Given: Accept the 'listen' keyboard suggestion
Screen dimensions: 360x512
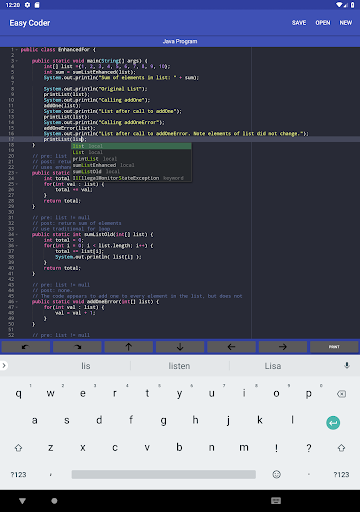Looking at the screenshot, I should coord(179,366).
